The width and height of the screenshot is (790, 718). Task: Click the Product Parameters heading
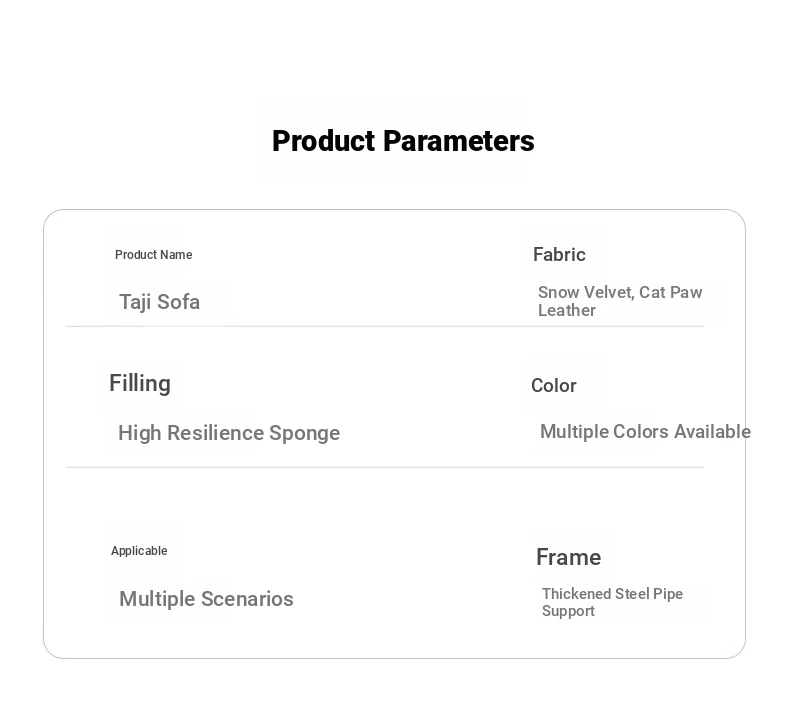click(403, 141)
